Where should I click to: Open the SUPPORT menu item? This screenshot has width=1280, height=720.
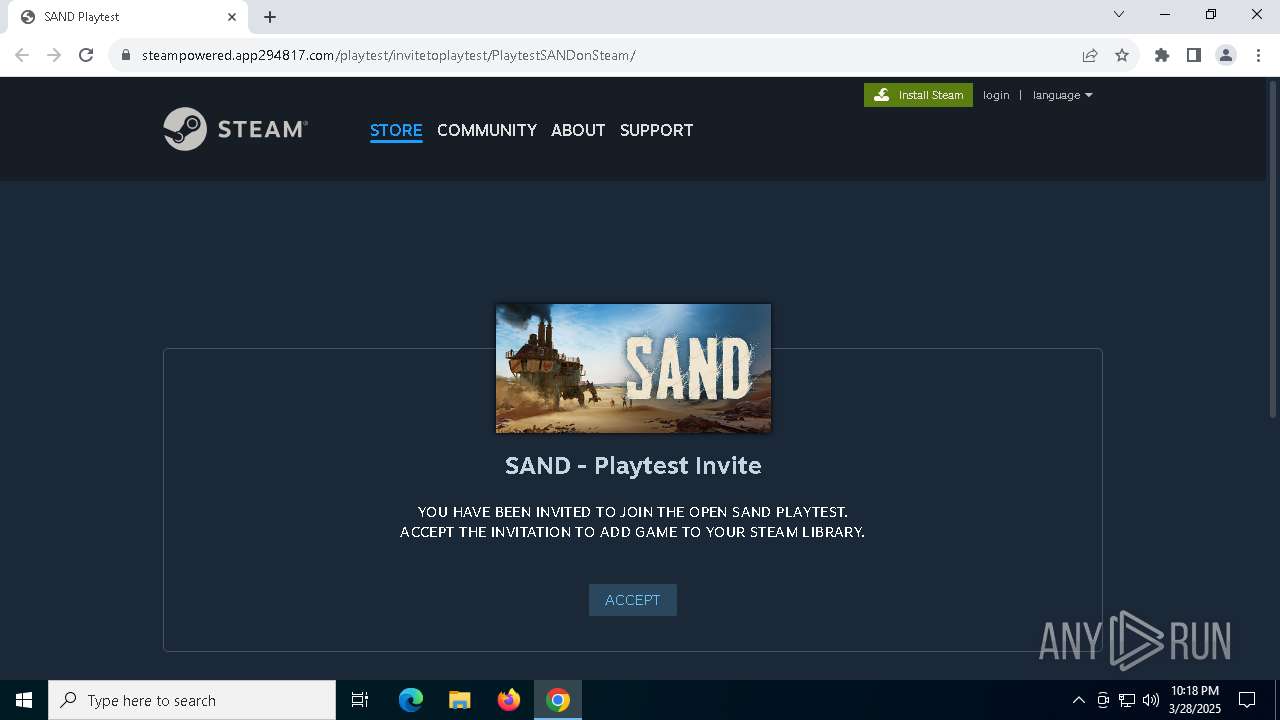pyautogui.click(x=656, y=130)
